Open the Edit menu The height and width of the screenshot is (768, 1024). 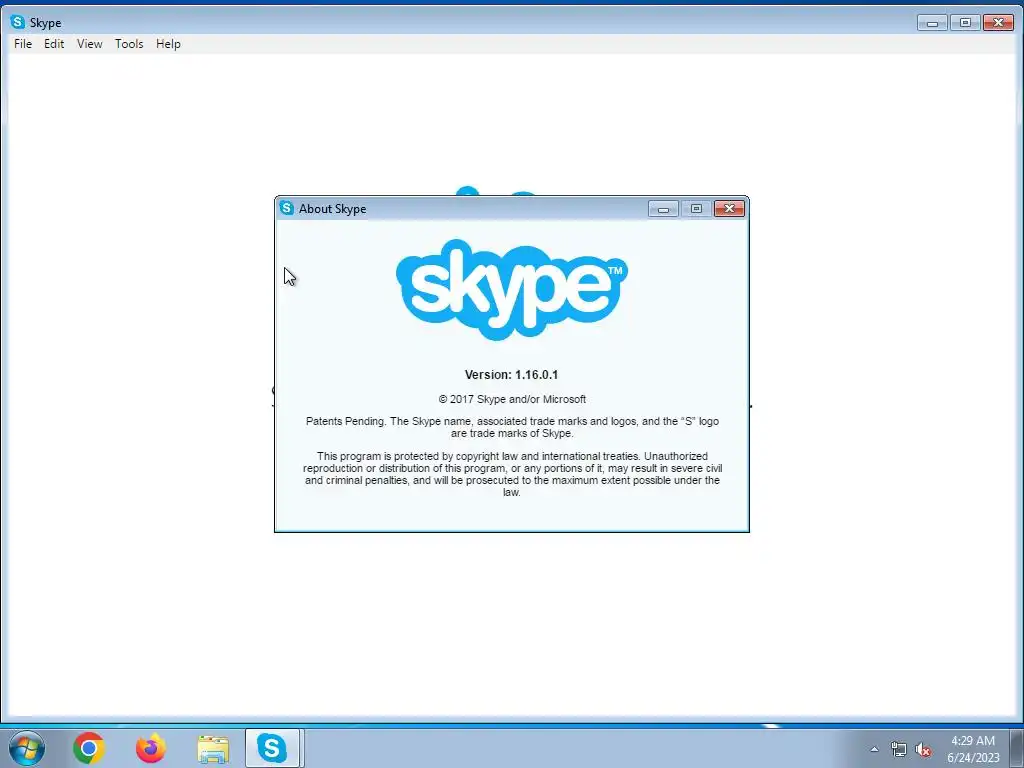click(x=54, y=44)
